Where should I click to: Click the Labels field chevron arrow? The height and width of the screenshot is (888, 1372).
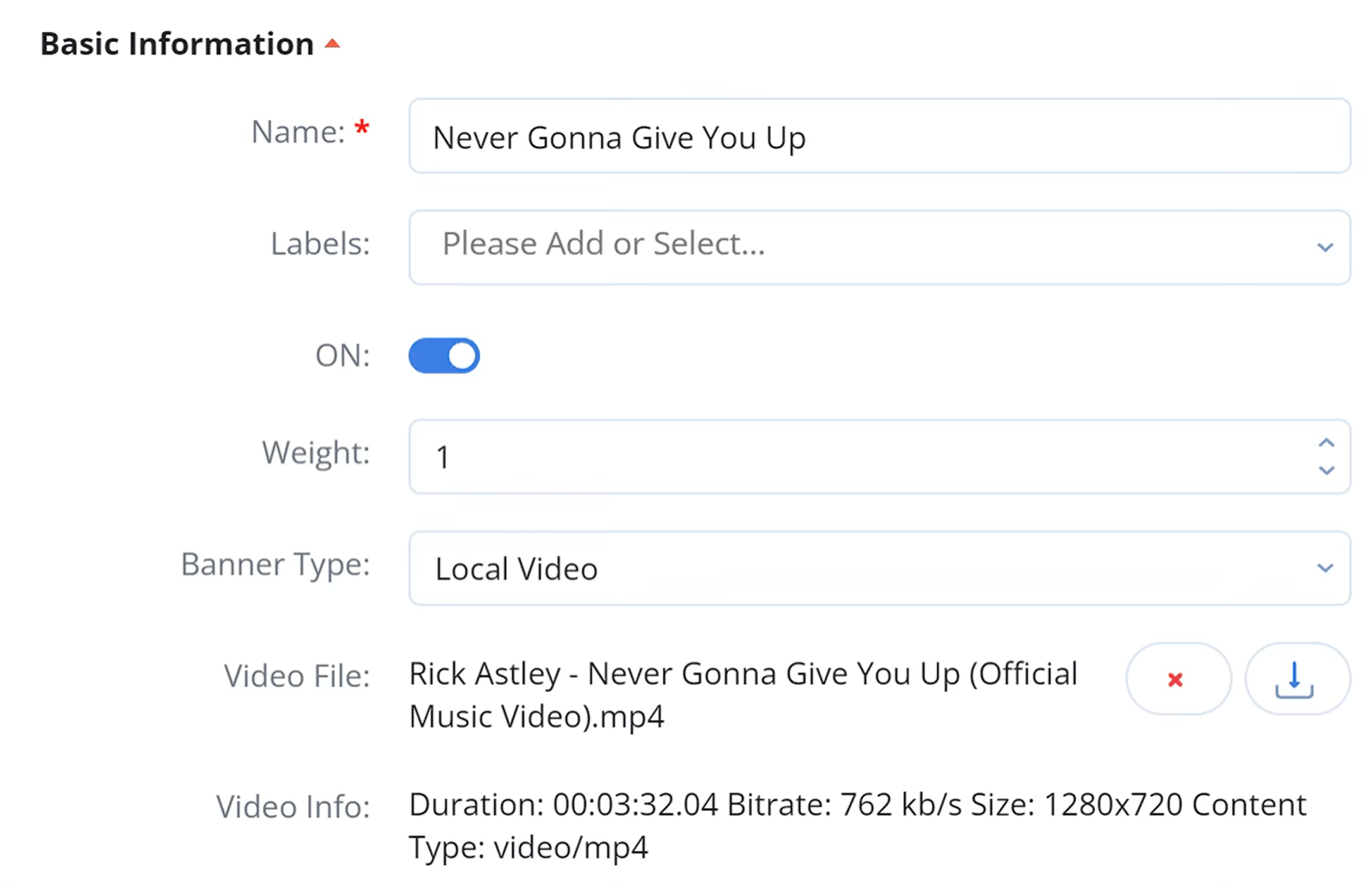coord(1324,248)
